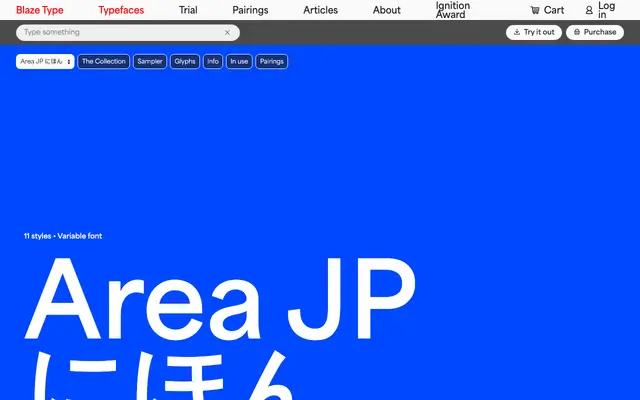Viewport: 640px width, 400px height.
Task: Open the Area JP typeface dropdown
Action: click(x=45, y=62)
